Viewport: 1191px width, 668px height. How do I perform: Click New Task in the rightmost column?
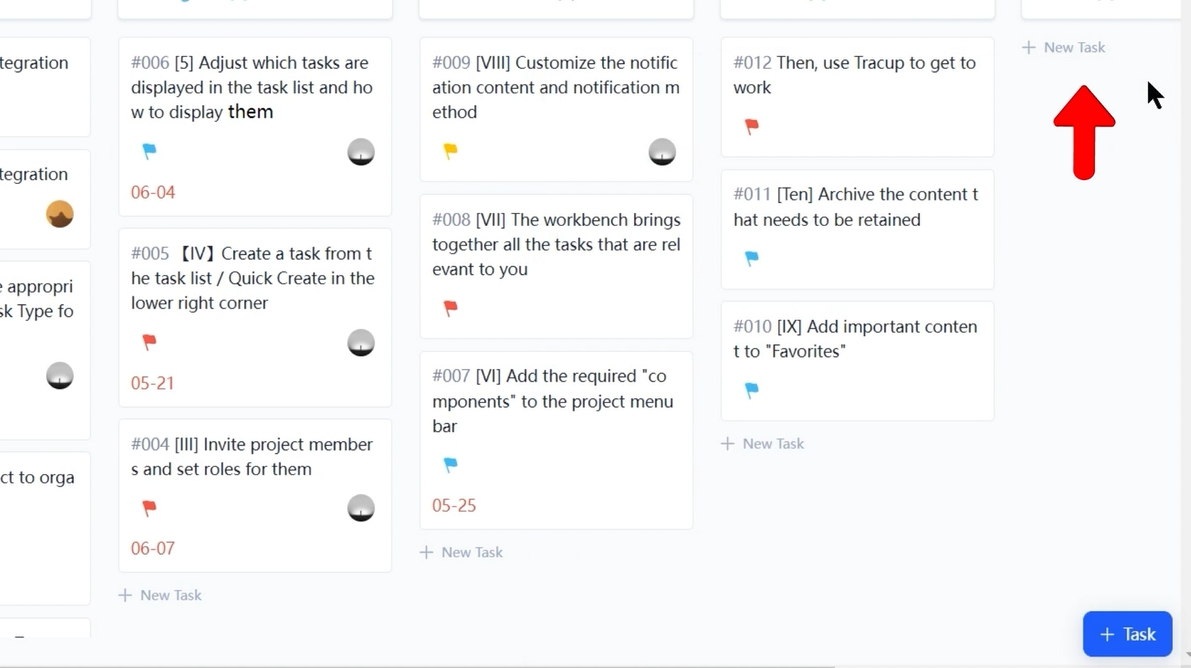(1063, 47)
